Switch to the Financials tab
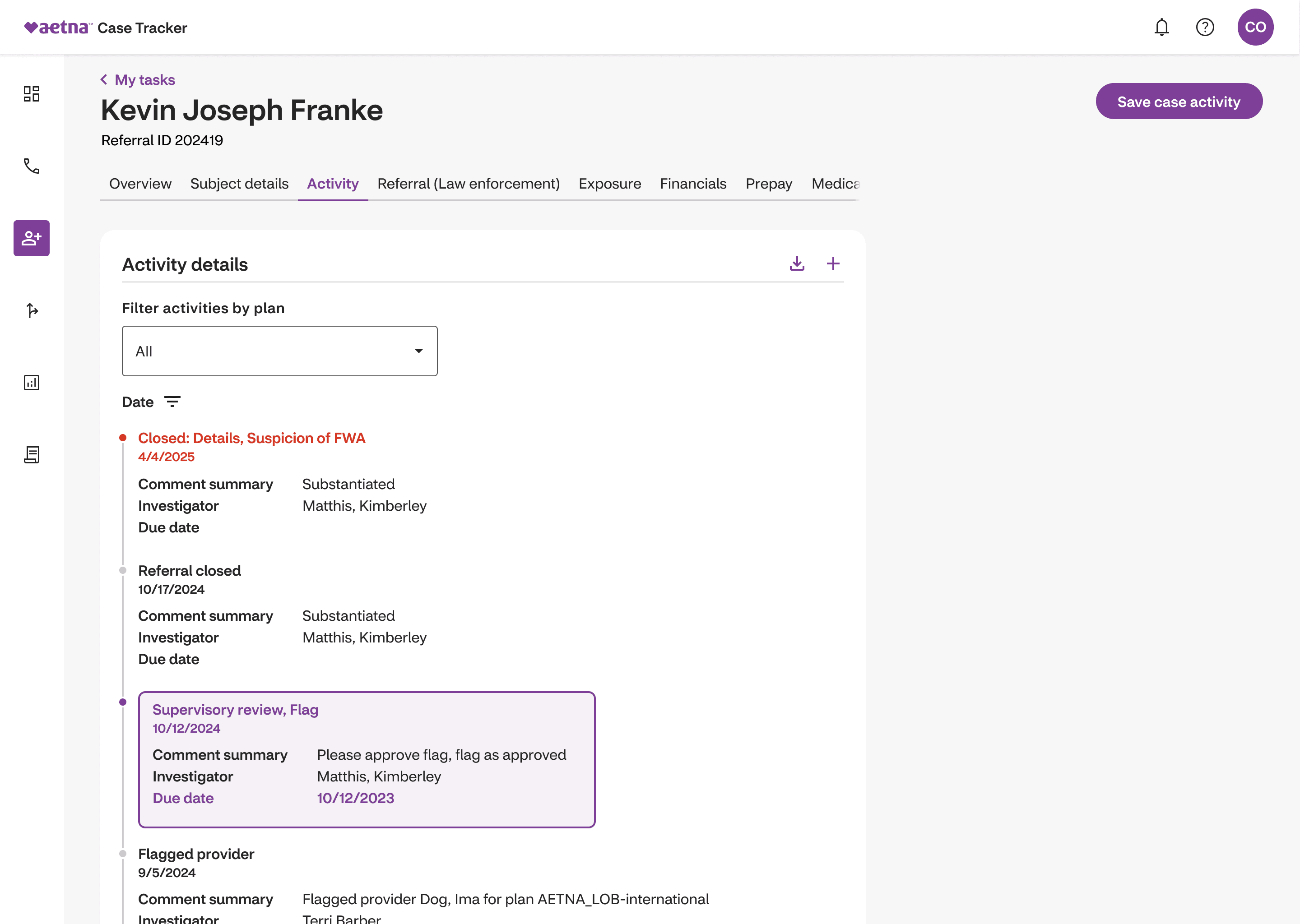Viewport: 1300px width, 924px height. click(693, 184)
